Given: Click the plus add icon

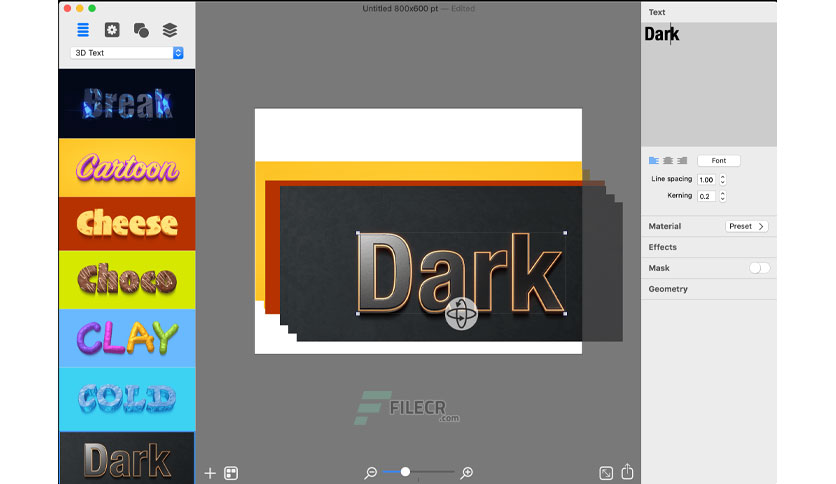Looking at the screenshot, I should [210, 473].
